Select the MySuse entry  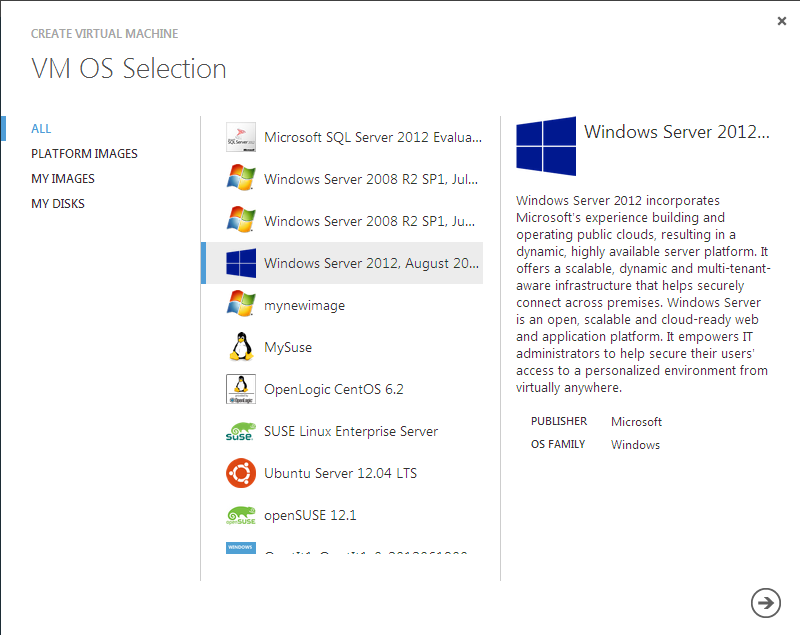(344, 347)
